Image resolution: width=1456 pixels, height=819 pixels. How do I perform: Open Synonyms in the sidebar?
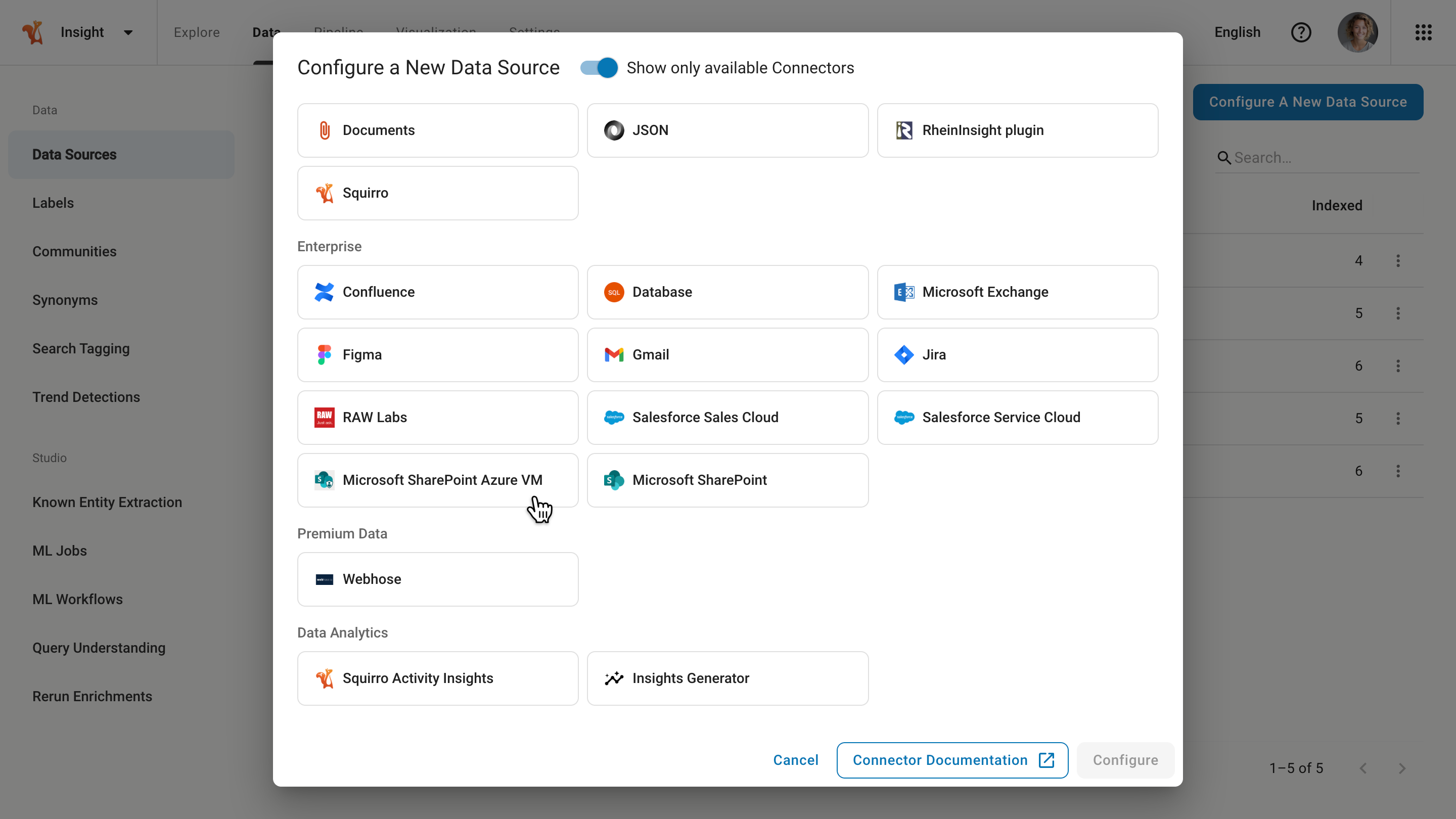tap(65, 300)
